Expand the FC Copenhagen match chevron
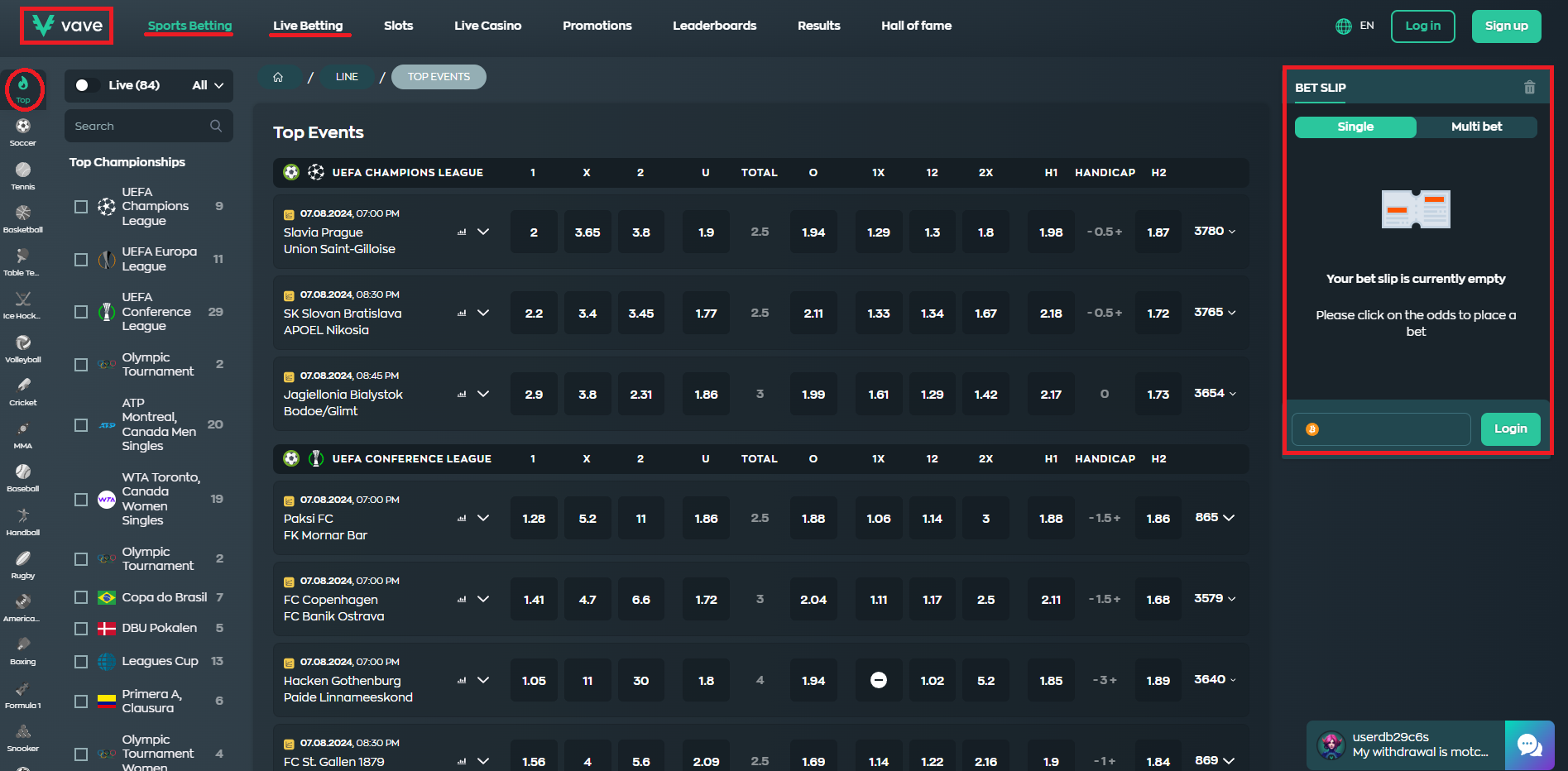Image resolution: width=1568 pixels, height=771 pixels. (x=483, y=599)
